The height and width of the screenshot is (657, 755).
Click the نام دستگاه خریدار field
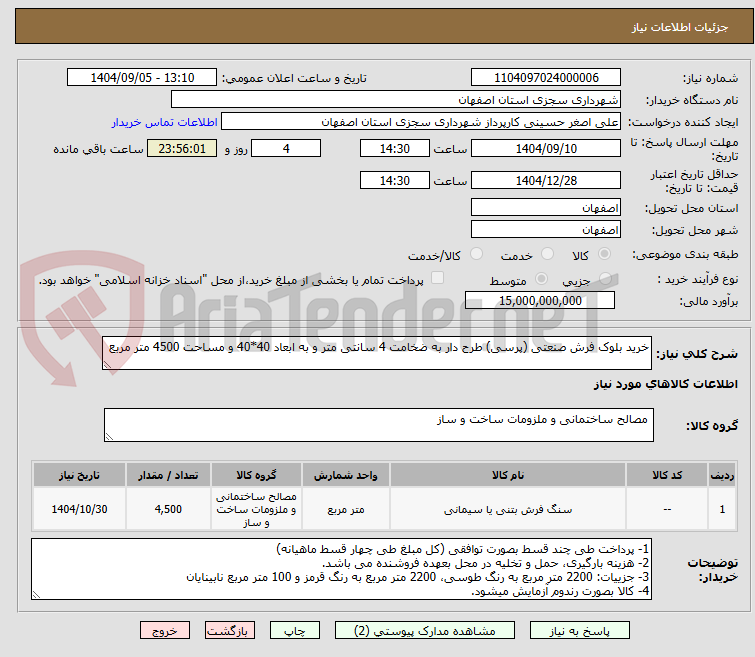tap(396, 100)
